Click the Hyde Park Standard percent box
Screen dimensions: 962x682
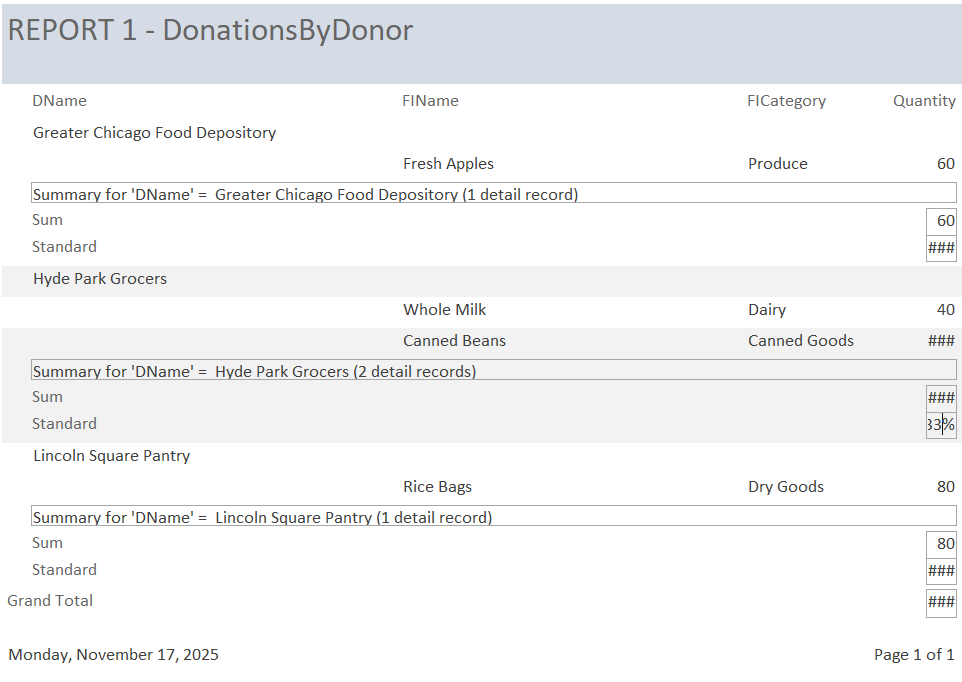coord(941,425)
